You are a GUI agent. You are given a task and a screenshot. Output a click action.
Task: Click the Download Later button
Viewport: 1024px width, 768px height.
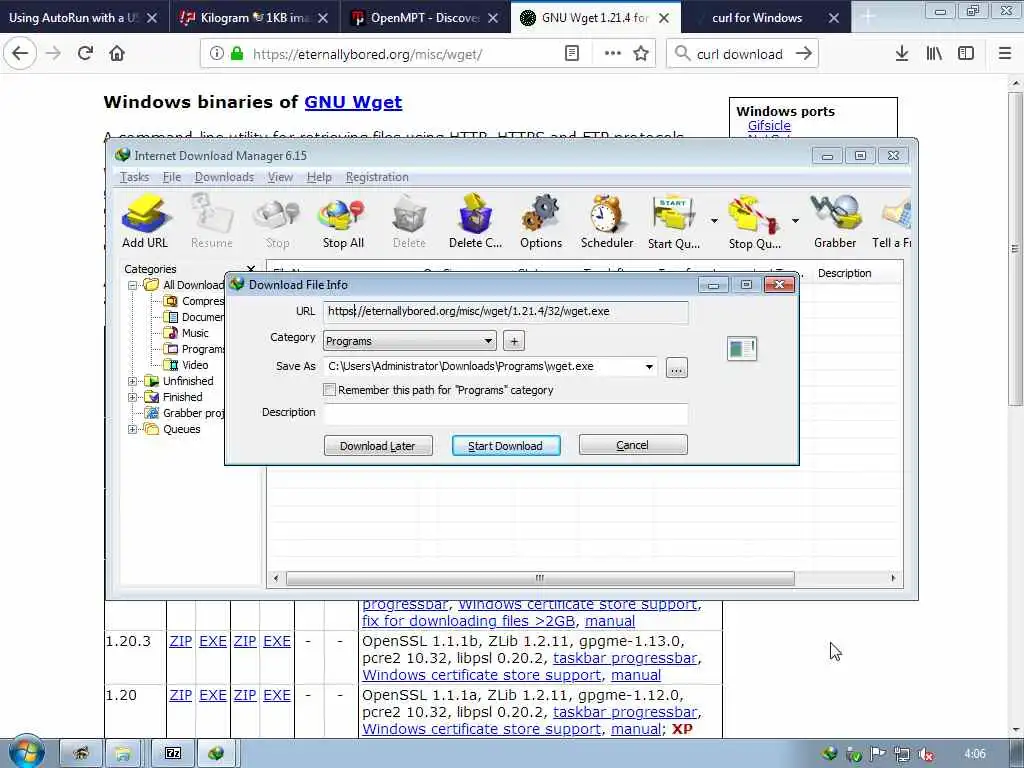pyautogui.click(x=377, y=446)
